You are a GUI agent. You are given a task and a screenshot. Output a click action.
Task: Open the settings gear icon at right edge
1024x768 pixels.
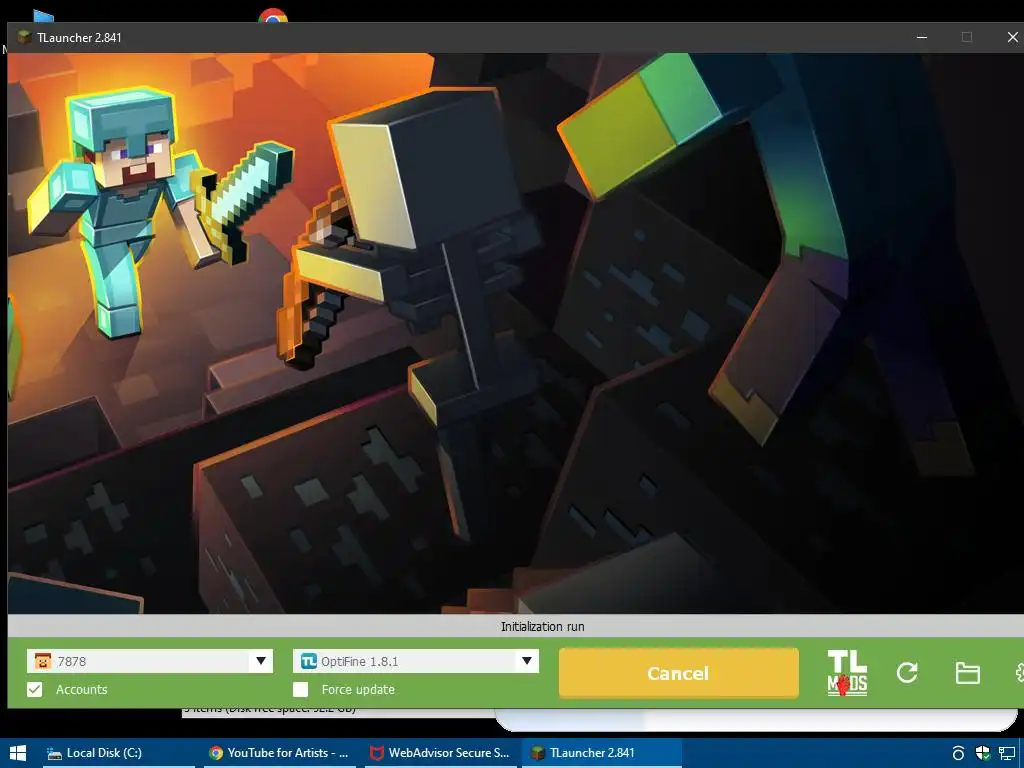tap(1019, 673)
